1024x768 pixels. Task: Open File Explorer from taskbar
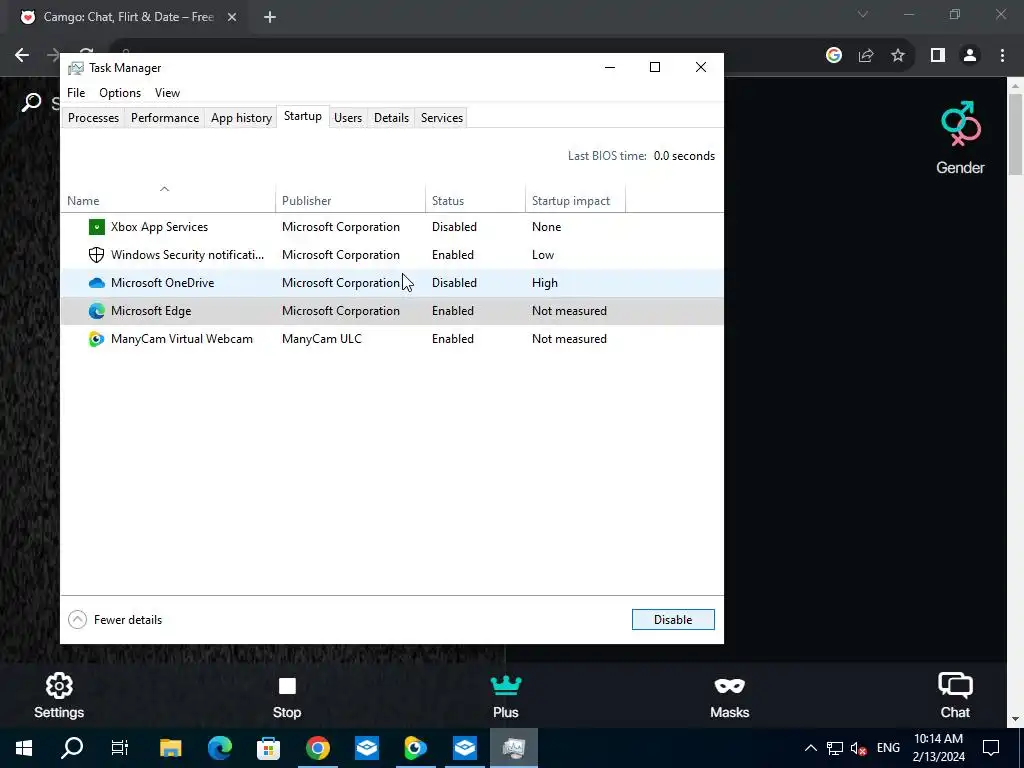pos(170,748)
